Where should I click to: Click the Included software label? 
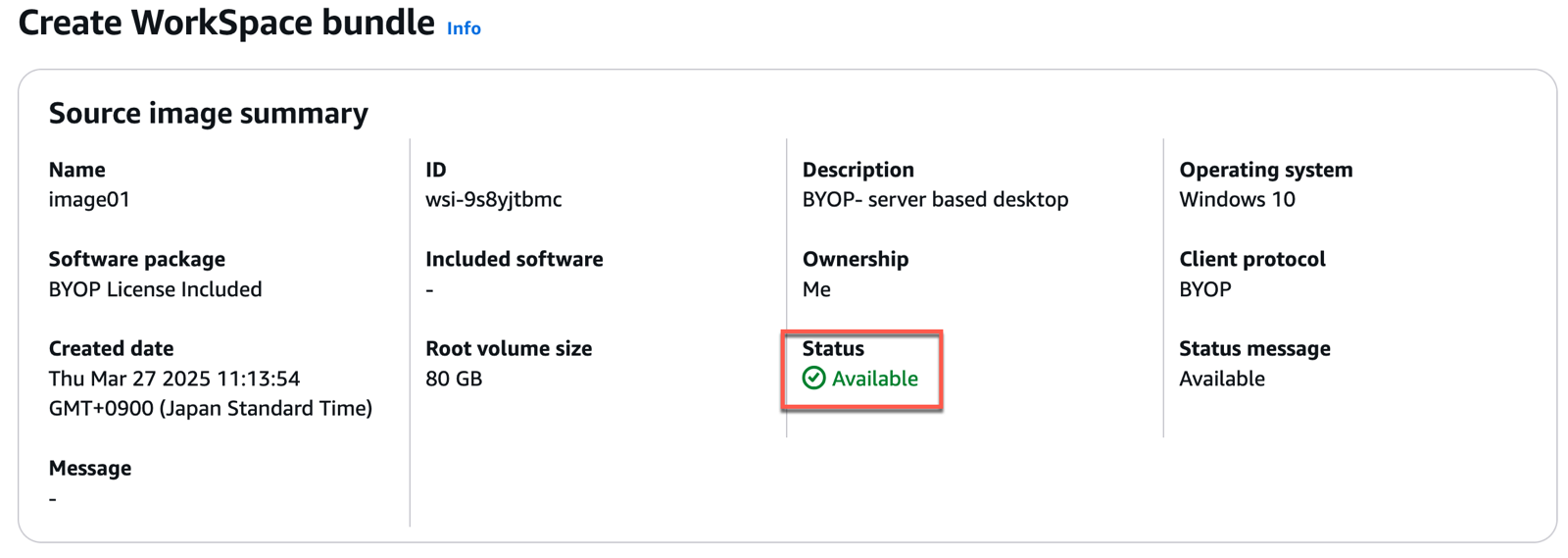(514, 259)
